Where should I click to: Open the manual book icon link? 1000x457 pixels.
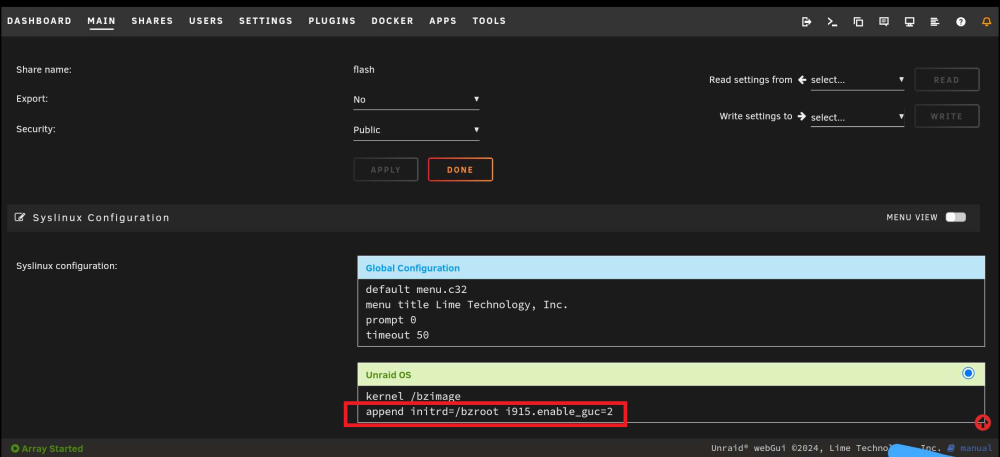pos(952,448)
